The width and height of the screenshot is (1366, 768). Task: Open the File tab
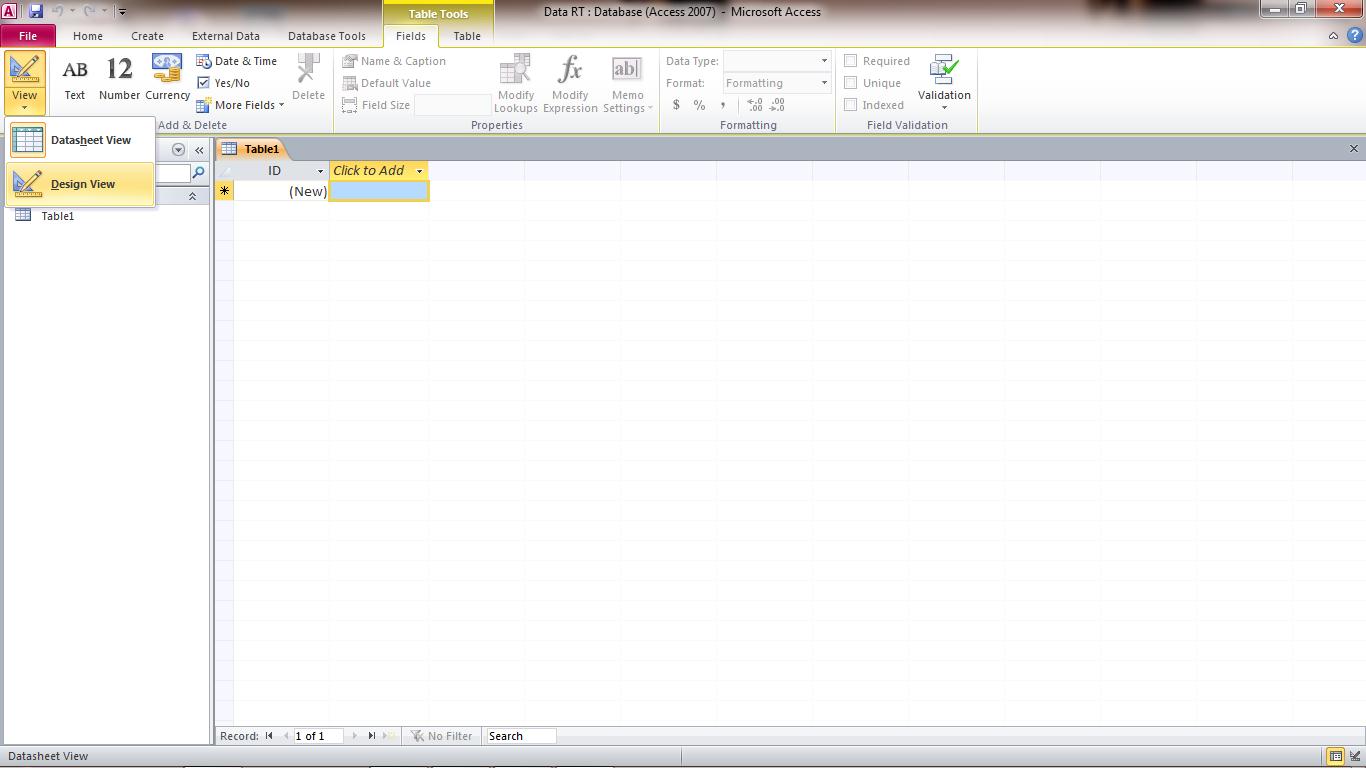pyautogui.click(x=28, y=36)
